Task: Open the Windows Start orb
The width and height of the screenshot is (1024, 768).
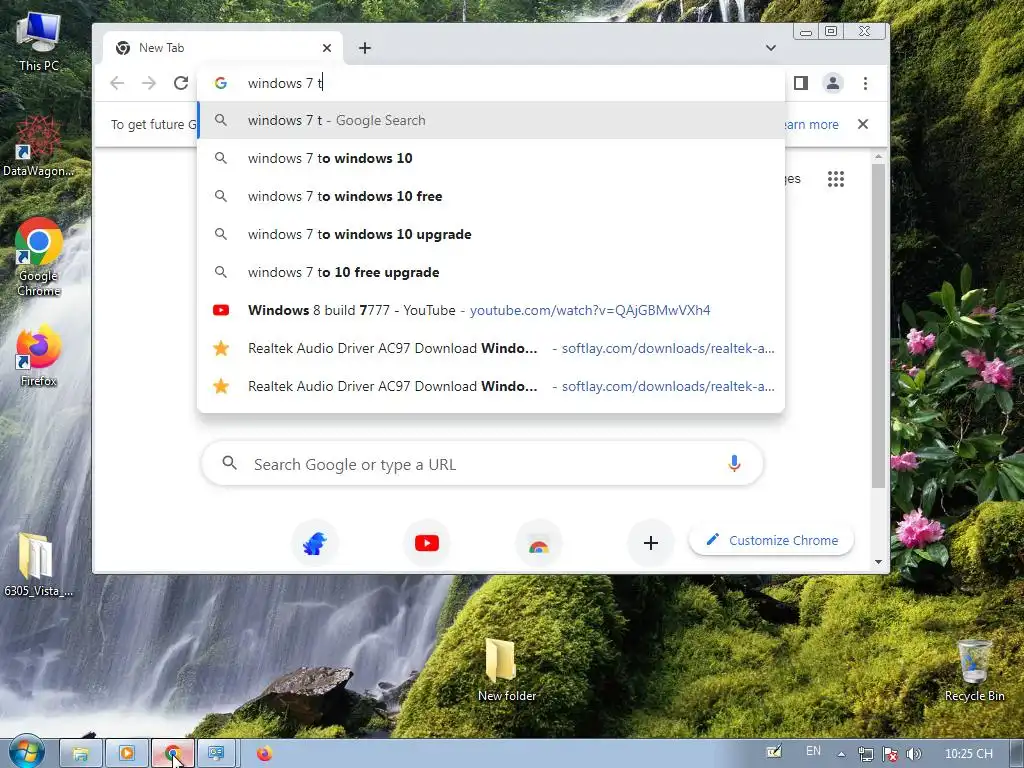Action: click(x=26, y=752)
